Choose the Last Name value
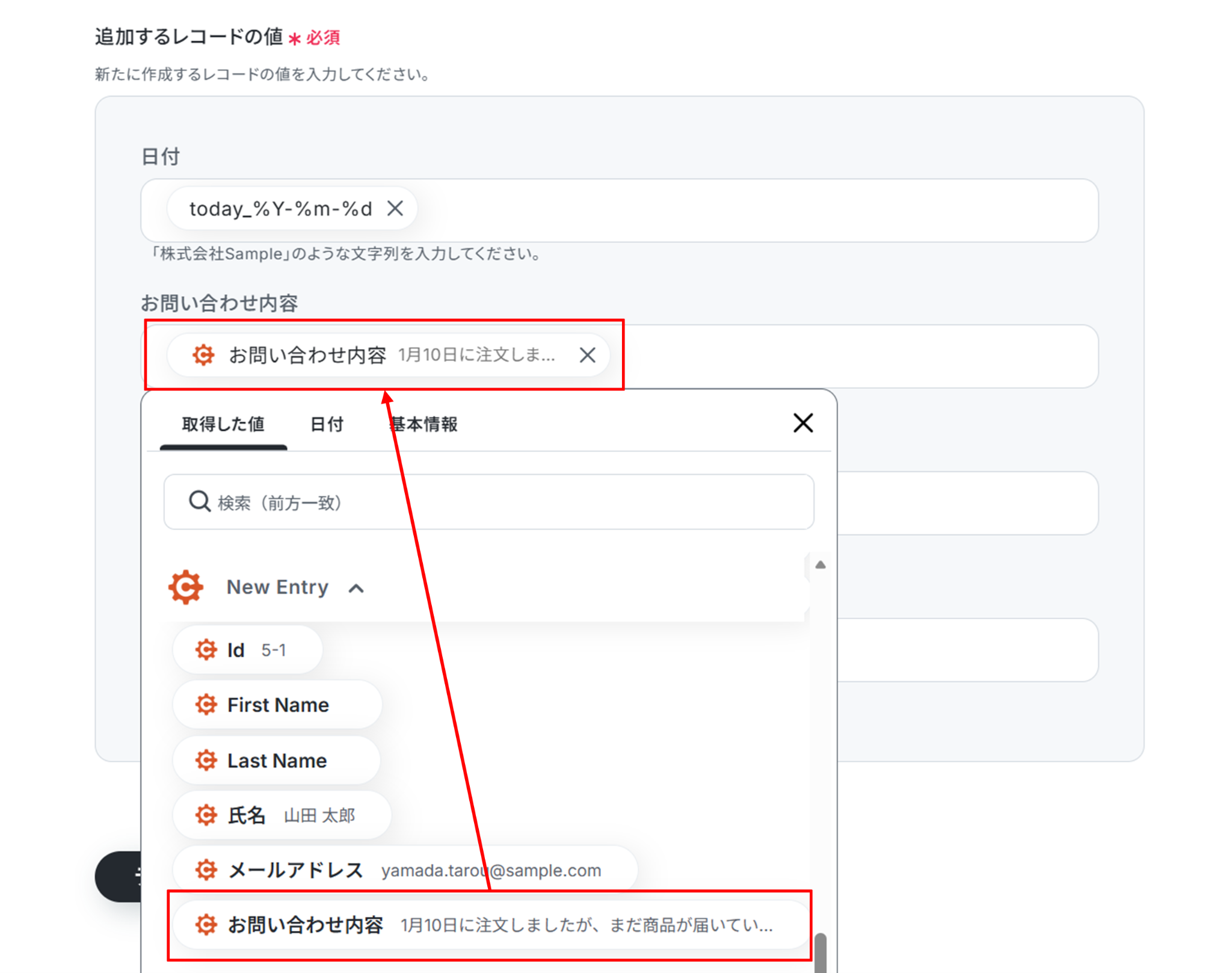 click(276, 761)
